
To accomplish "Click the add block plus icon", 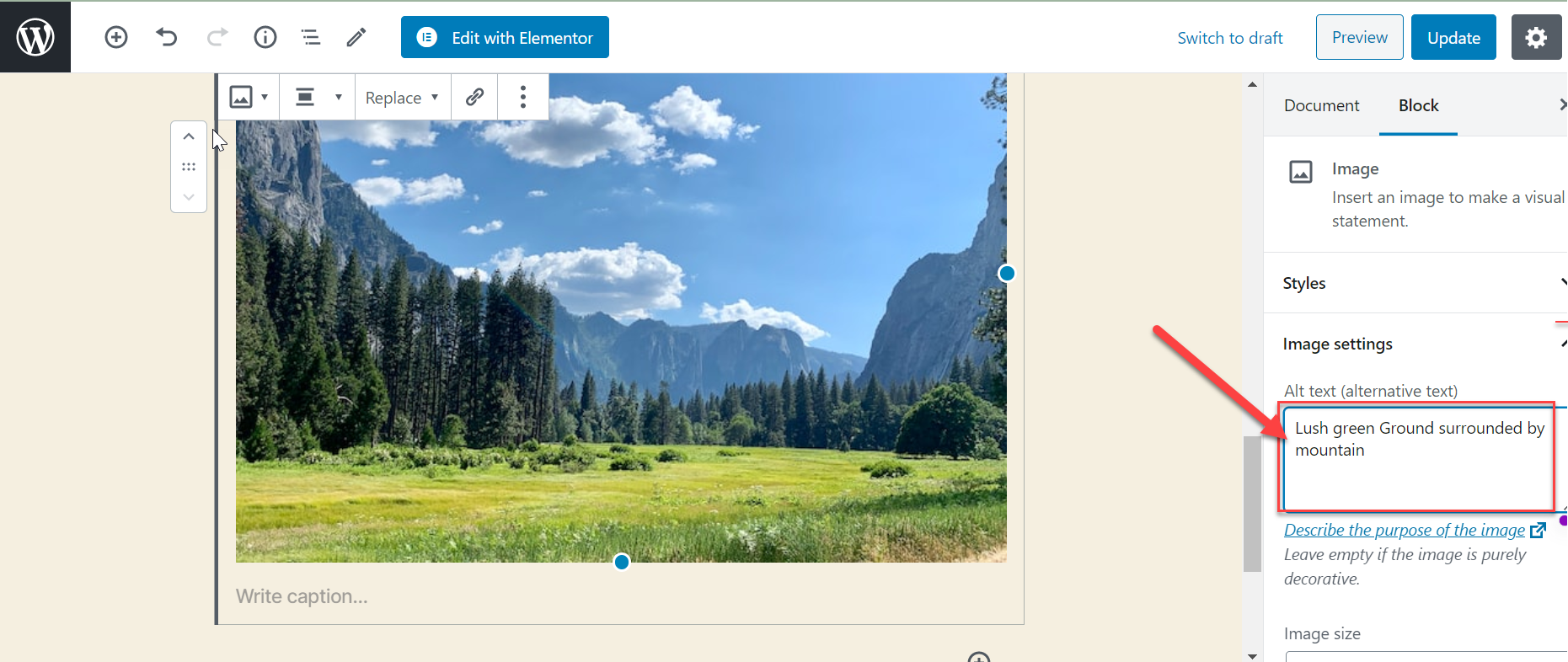I will click(x=116, y=37).
